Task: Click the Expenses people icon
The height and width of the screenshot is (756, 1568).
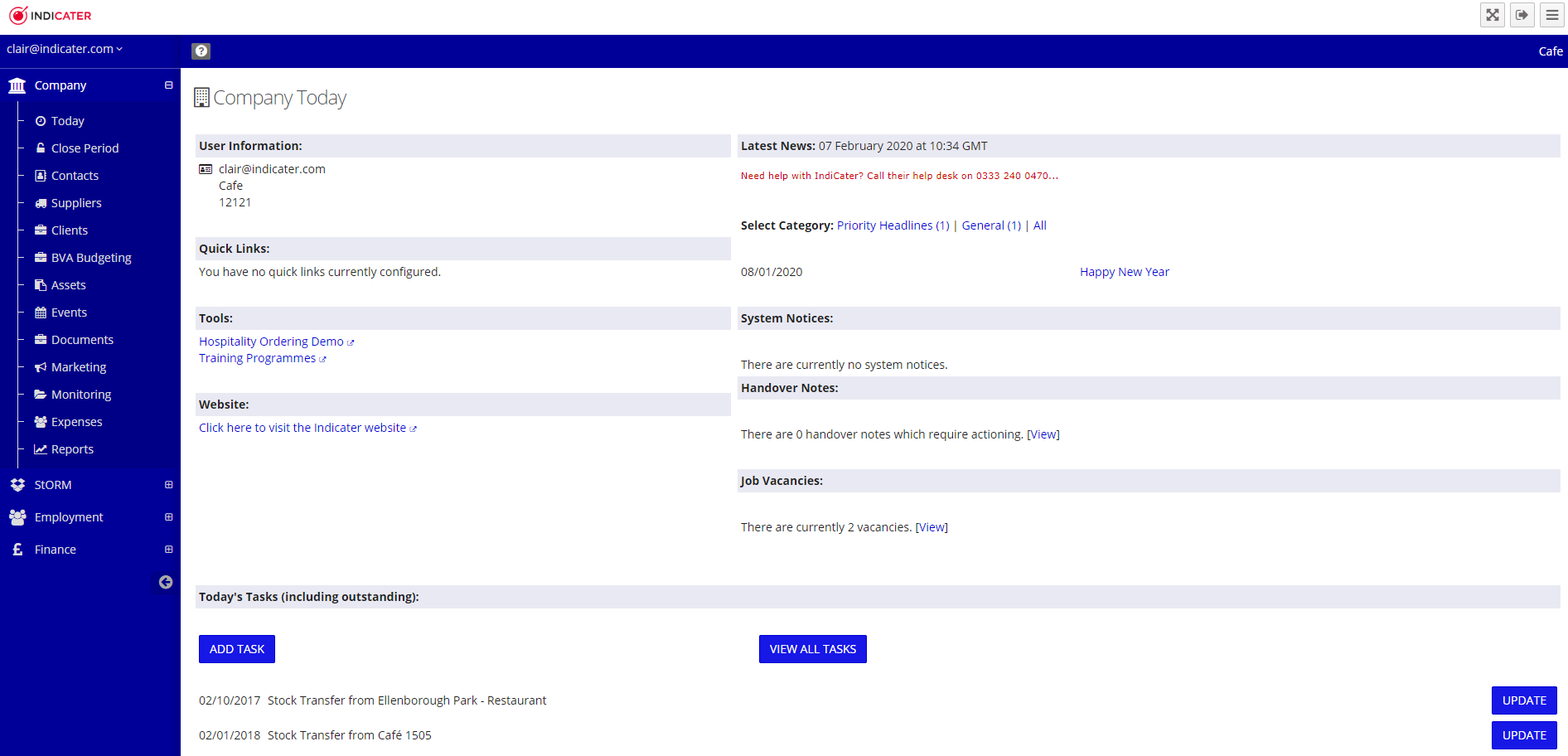Action: (x=41, y=422)
